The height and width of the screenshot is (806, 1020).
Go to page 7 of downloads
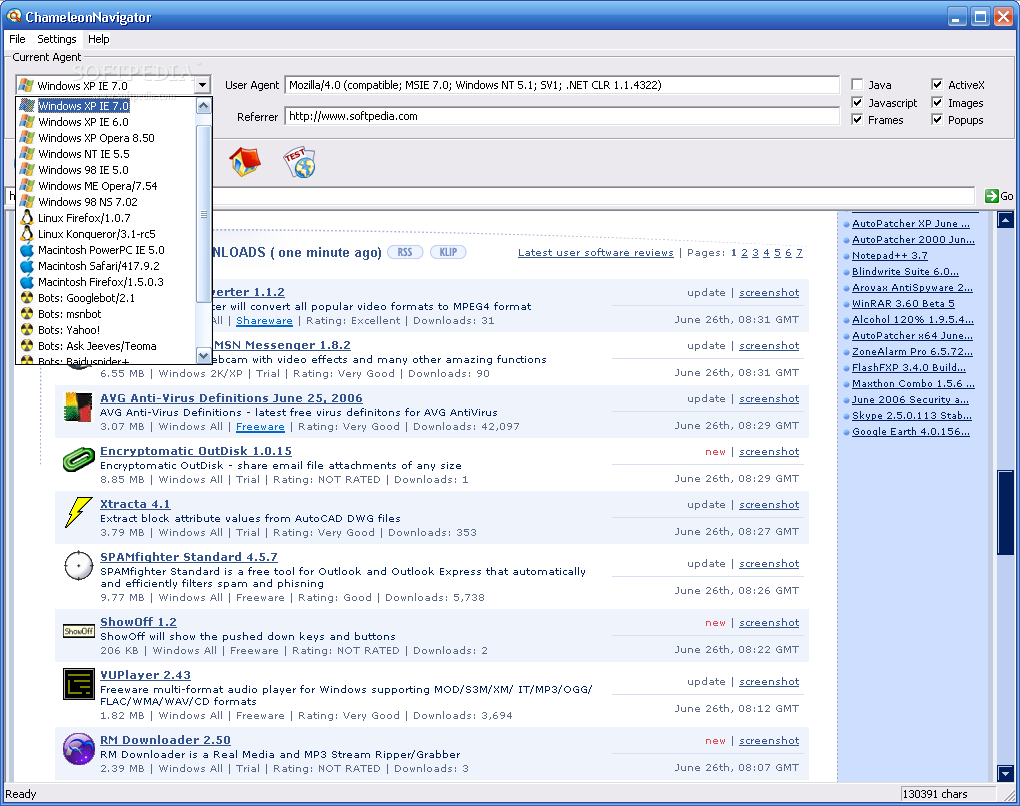click(x=799, y=252)
